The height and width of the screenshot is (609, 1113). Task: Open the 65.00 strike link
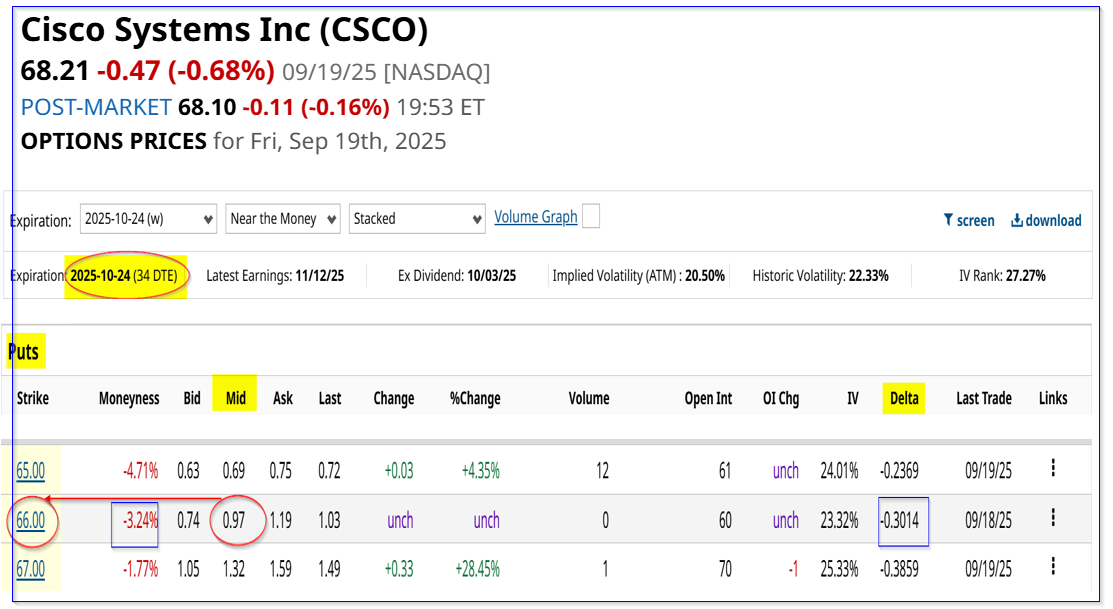pos(31,471)
